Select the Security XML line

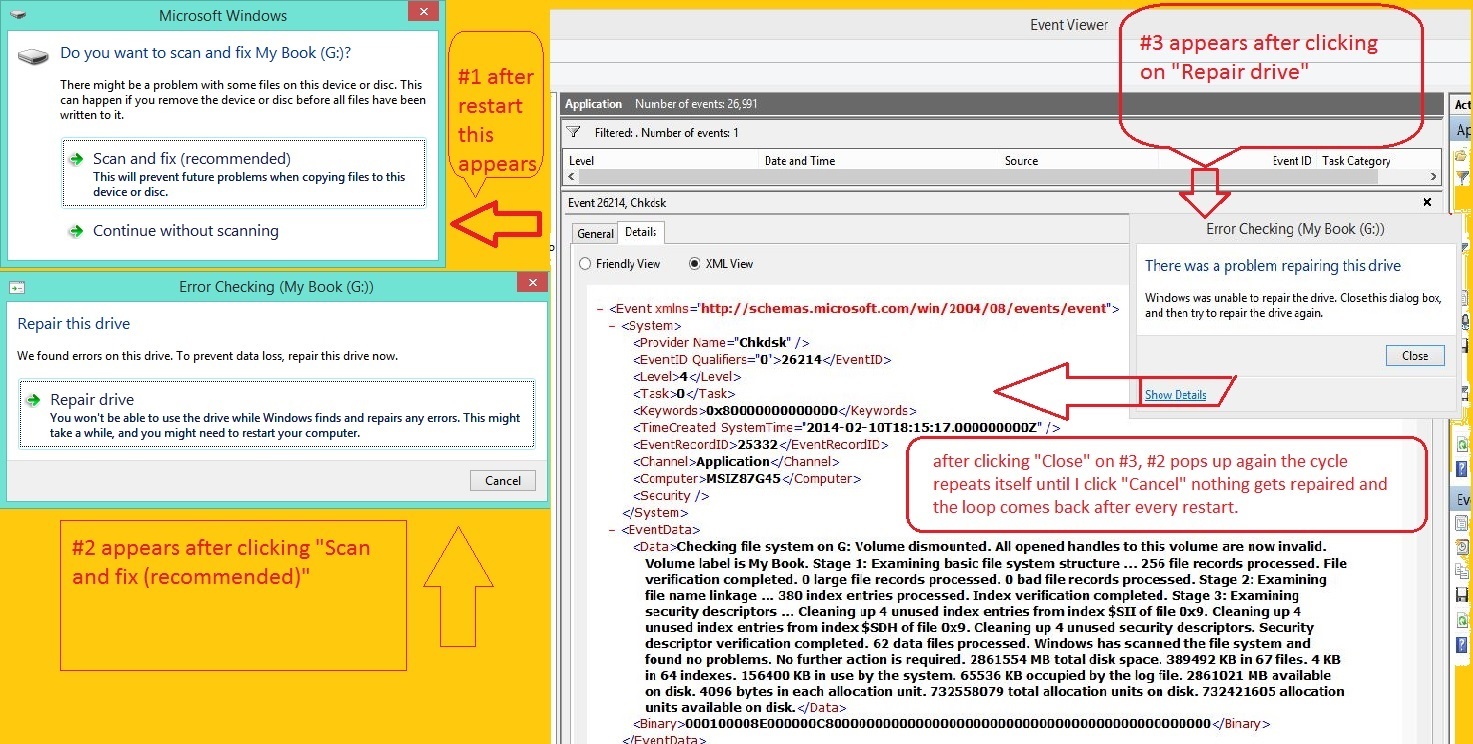671,496
